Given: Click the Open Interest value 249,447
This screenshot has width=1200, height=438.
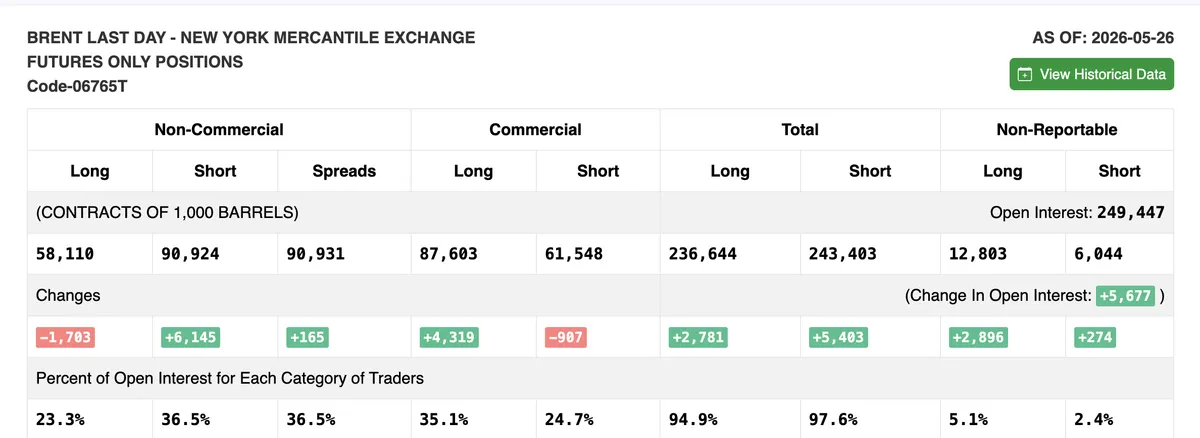Looking at the screenshot, I should 1131,212.
